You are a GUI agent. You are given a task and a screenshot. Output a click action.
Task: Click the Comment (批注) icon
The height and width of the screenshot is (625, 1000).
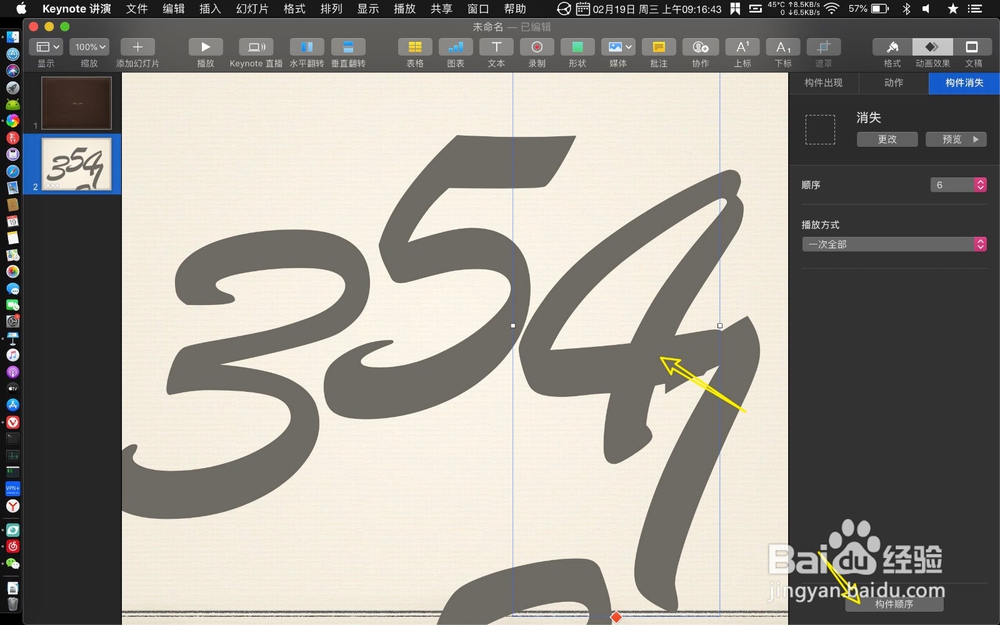pos(659,46)
